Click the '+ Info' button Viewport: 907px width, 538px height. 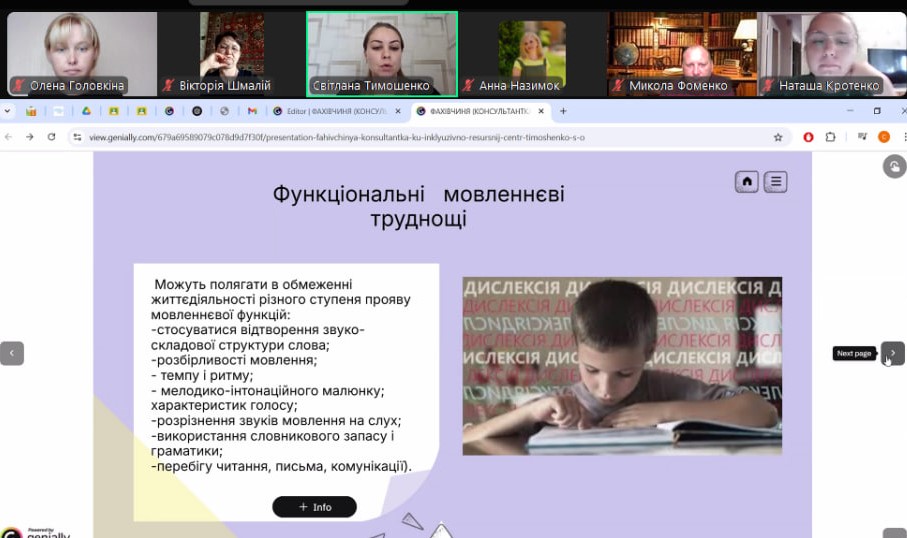point(314,507)
